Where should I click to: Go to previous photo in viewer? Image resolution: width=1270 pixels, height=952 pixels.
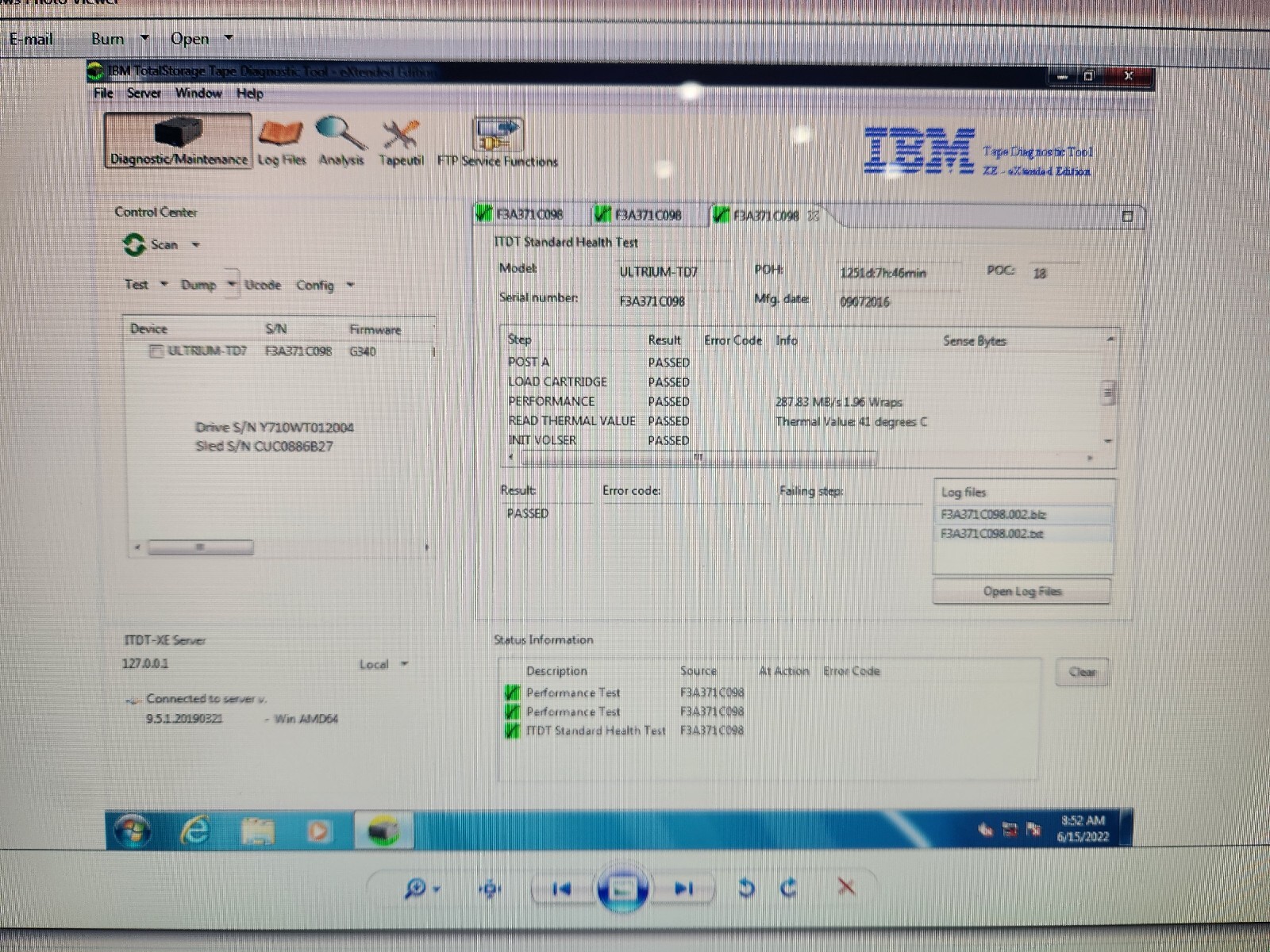562,889
